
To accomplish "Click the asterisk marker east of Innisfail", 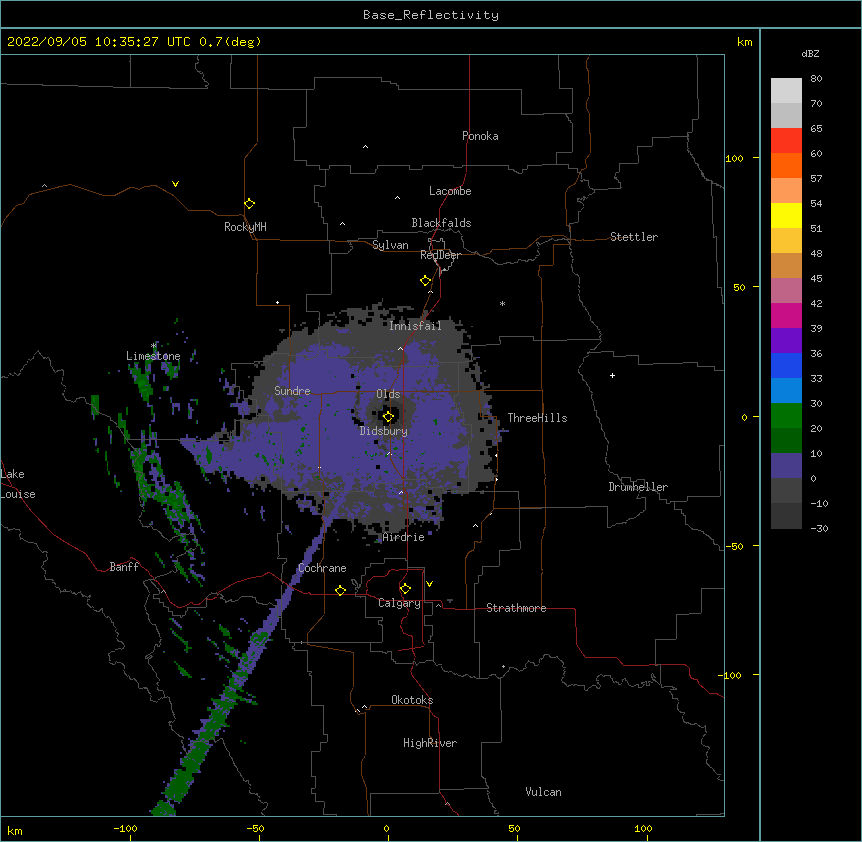I will pos(502,303).
